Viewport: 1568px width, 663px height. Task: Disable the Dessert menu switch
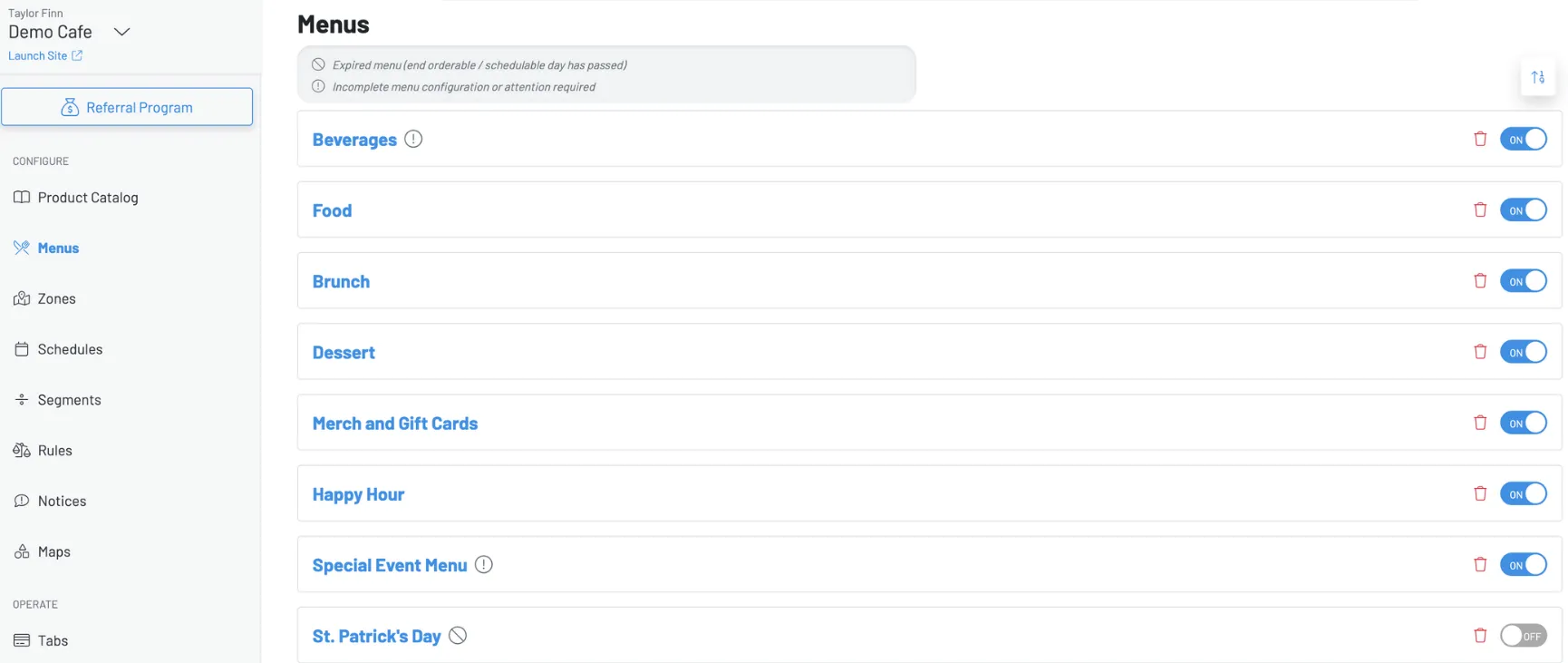coord(1523,352)
